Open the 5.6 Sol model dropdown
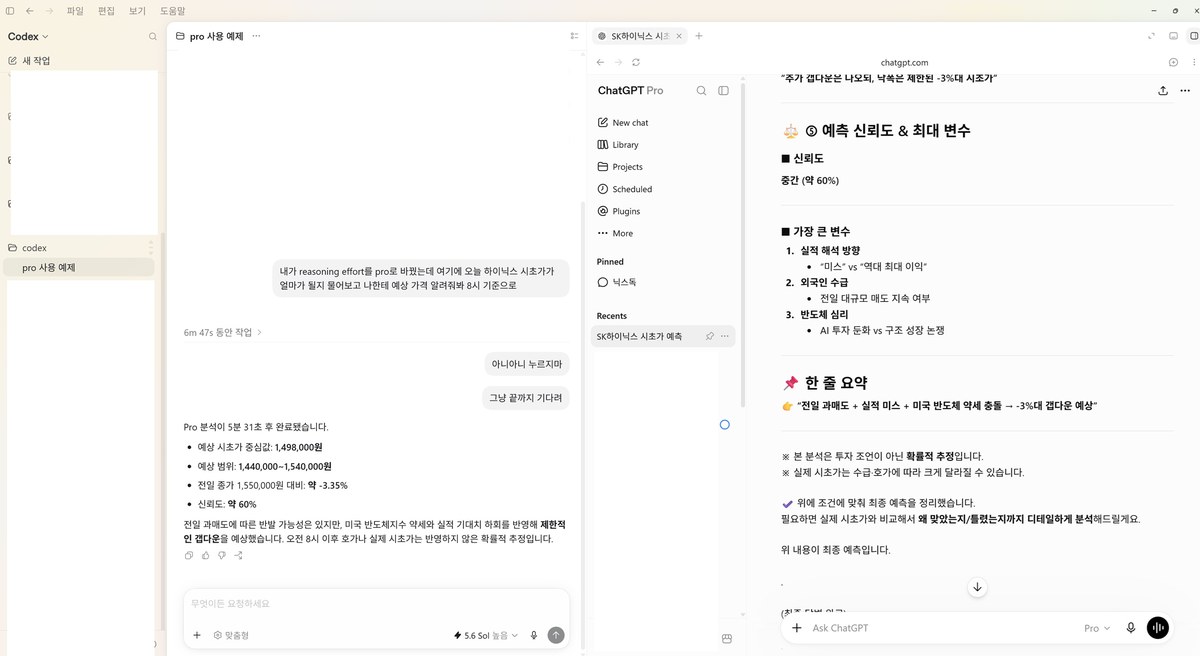 486,635
